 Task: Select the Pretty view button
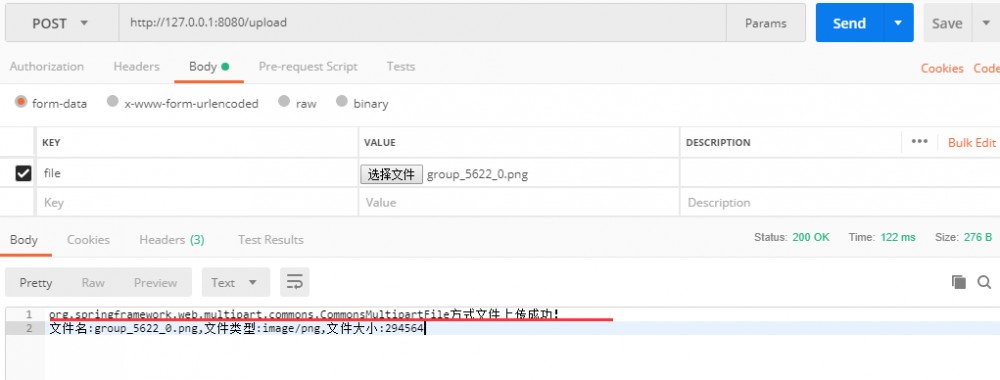click(x=36, y=282)
